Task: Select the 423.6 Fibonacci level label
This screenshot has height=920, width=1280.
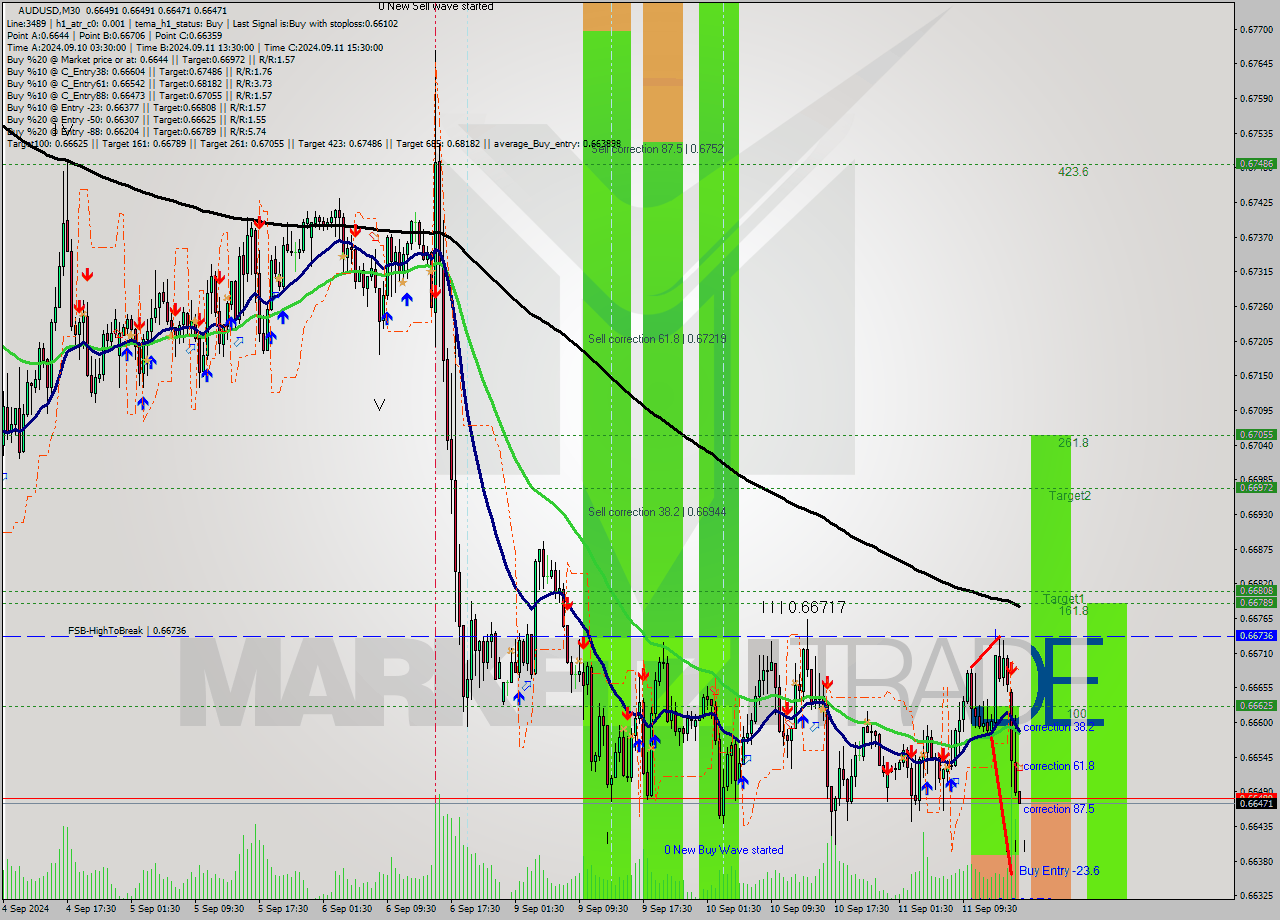Action: click(1073, 172)
